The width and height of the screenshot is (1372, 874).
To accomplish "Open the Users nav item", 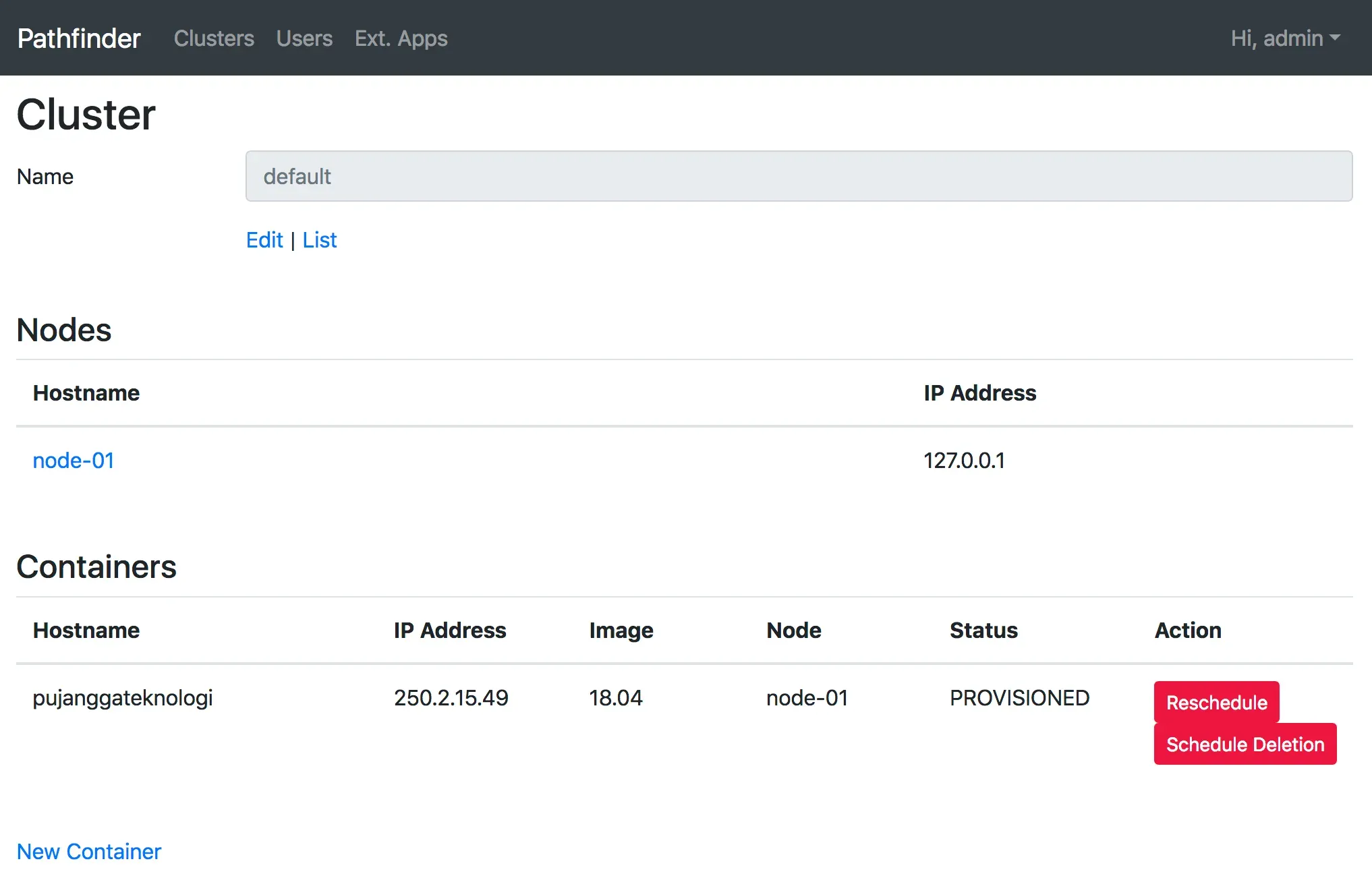I will tap(304, 38).
